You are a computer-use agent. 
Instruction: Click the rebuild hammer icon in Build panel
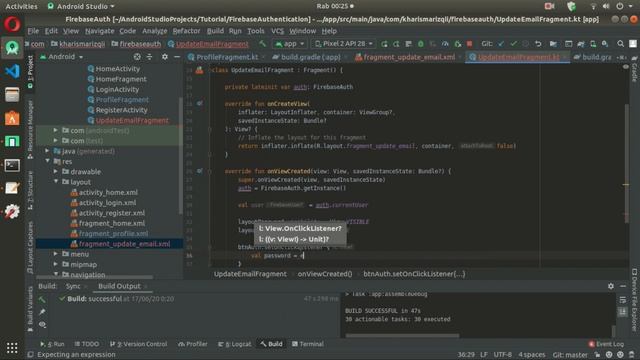[42, 299]
